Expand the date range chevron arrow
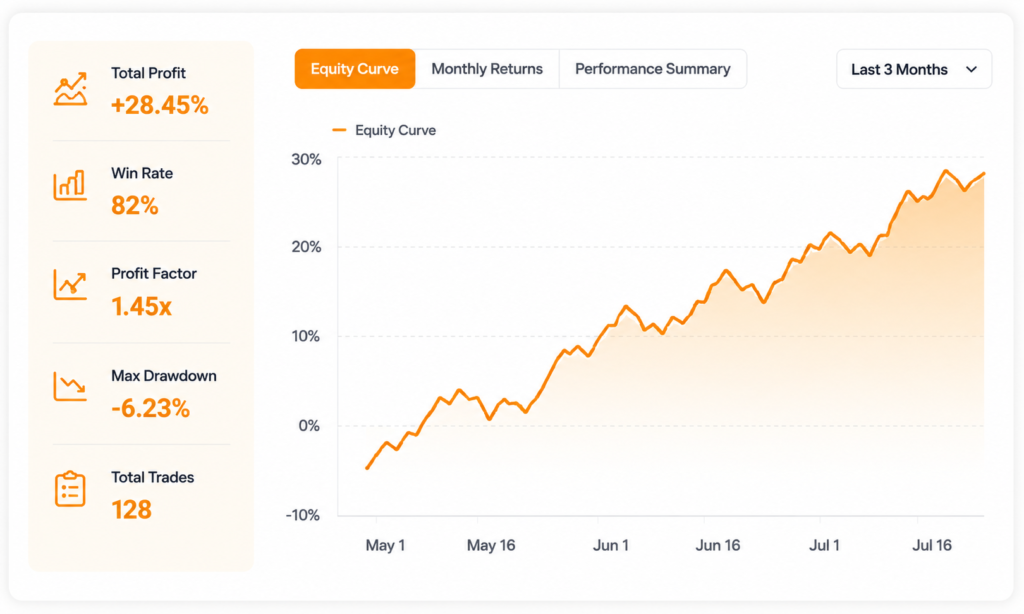Viewport: 1024px width, 614px height. coord(972,69)
